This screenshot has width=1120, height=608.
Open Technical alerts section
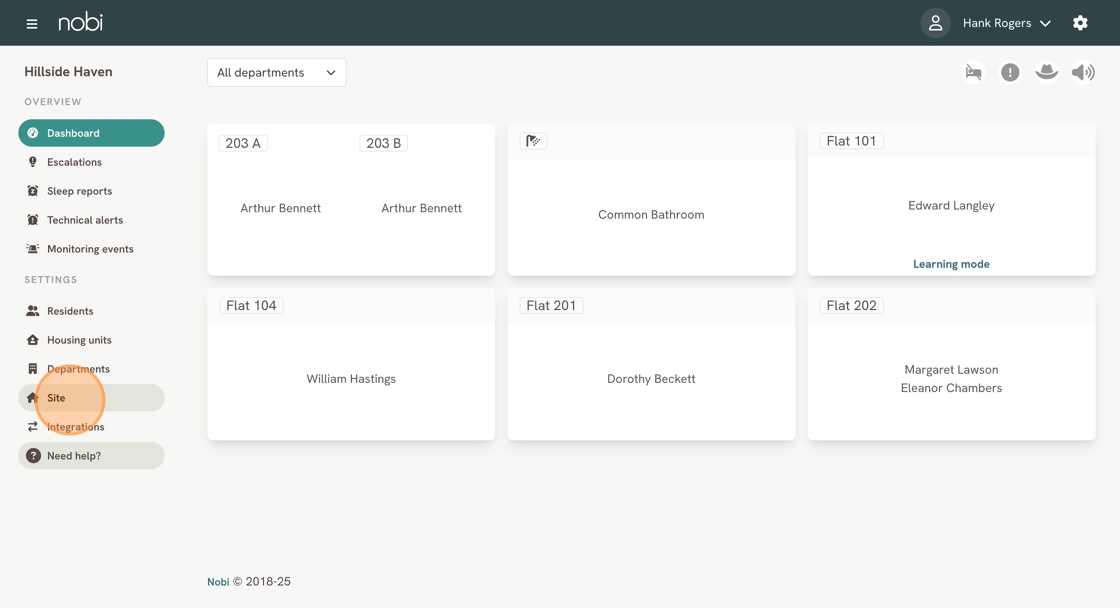(x=84, y=220)
